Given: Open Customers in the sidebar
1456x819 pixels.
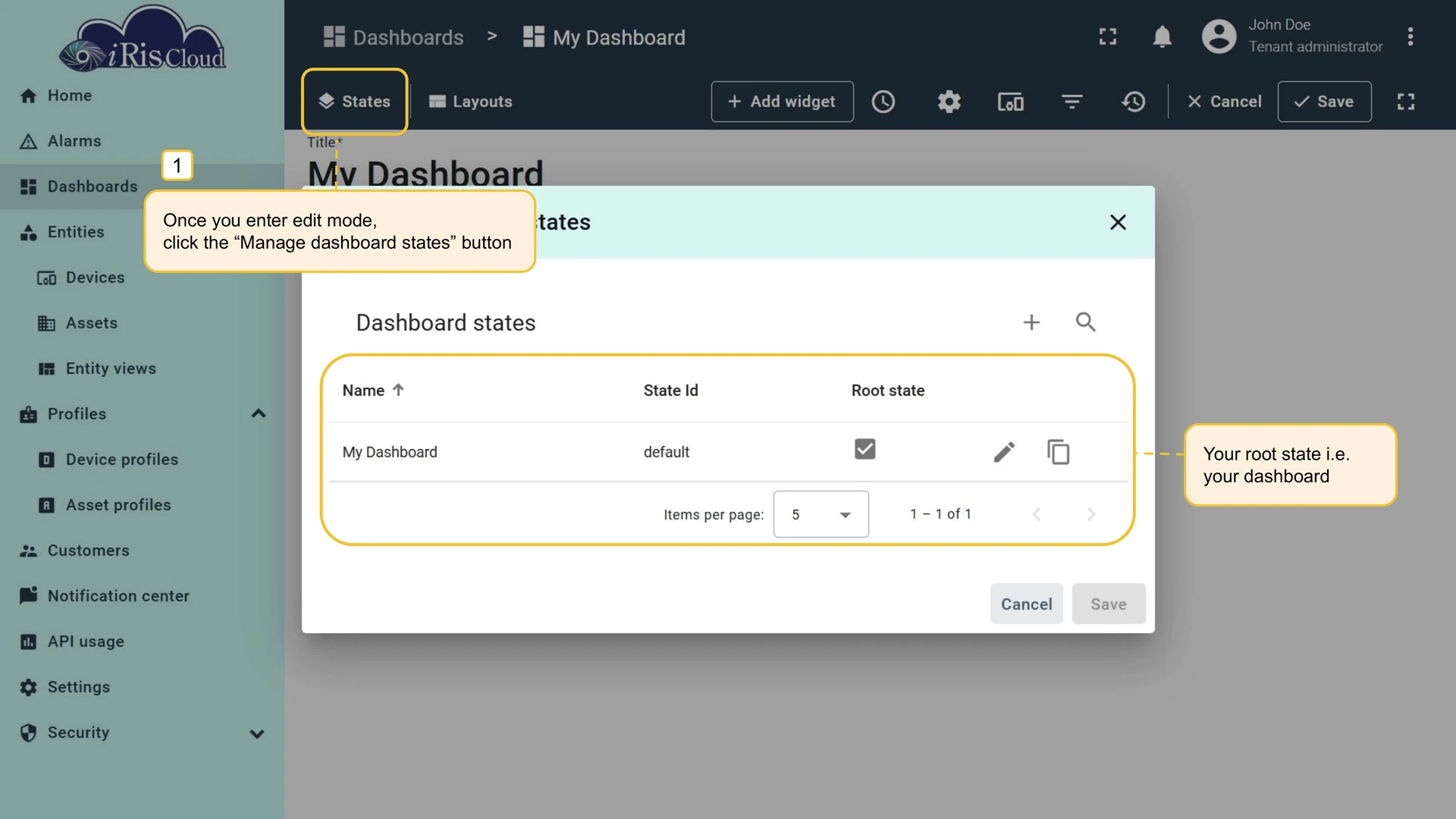Looking at the screenshot, I should [142, 551].
